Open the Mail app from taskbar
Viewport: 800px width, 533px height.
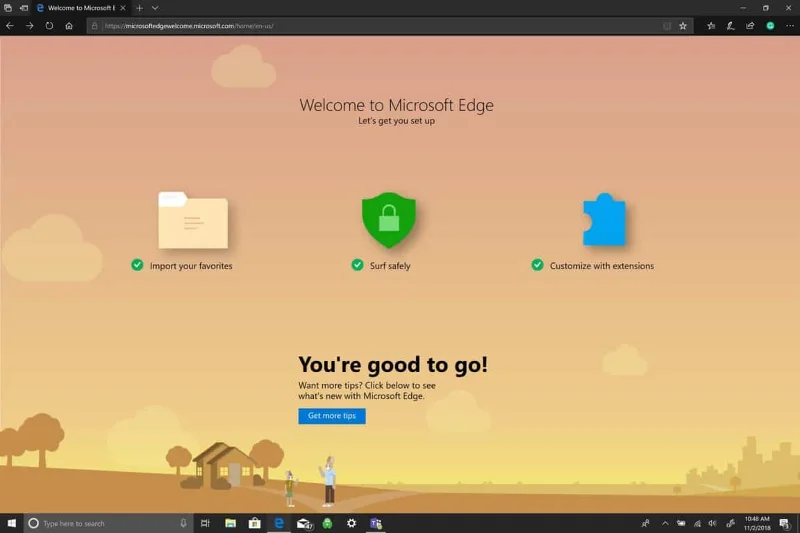(304, 523)
